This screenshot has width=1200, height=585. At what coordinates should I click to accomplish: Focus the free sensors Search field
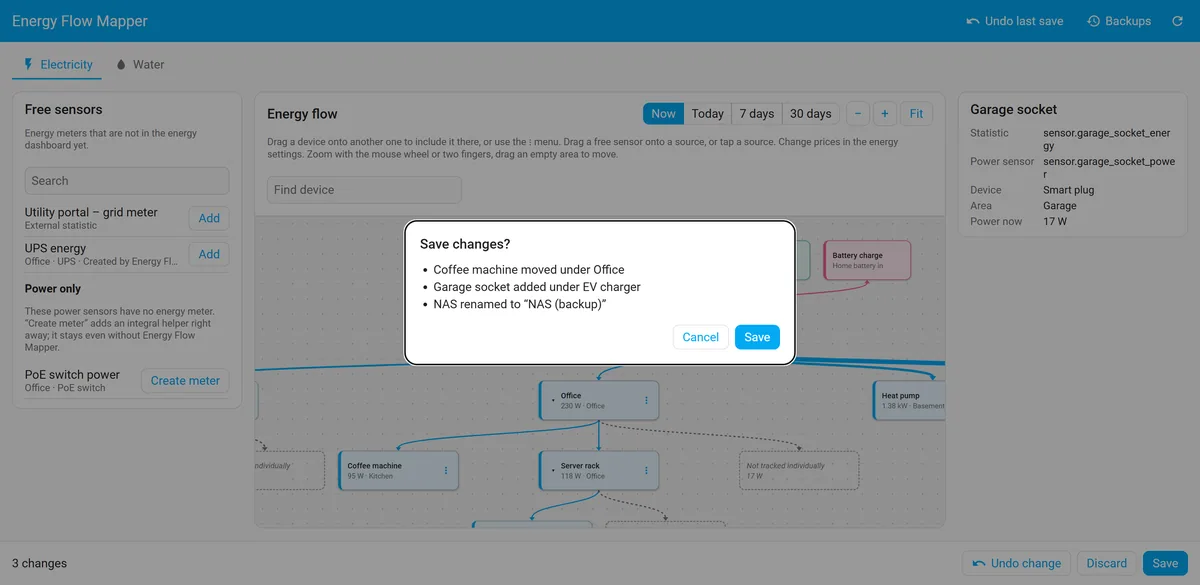pos(127,181)
